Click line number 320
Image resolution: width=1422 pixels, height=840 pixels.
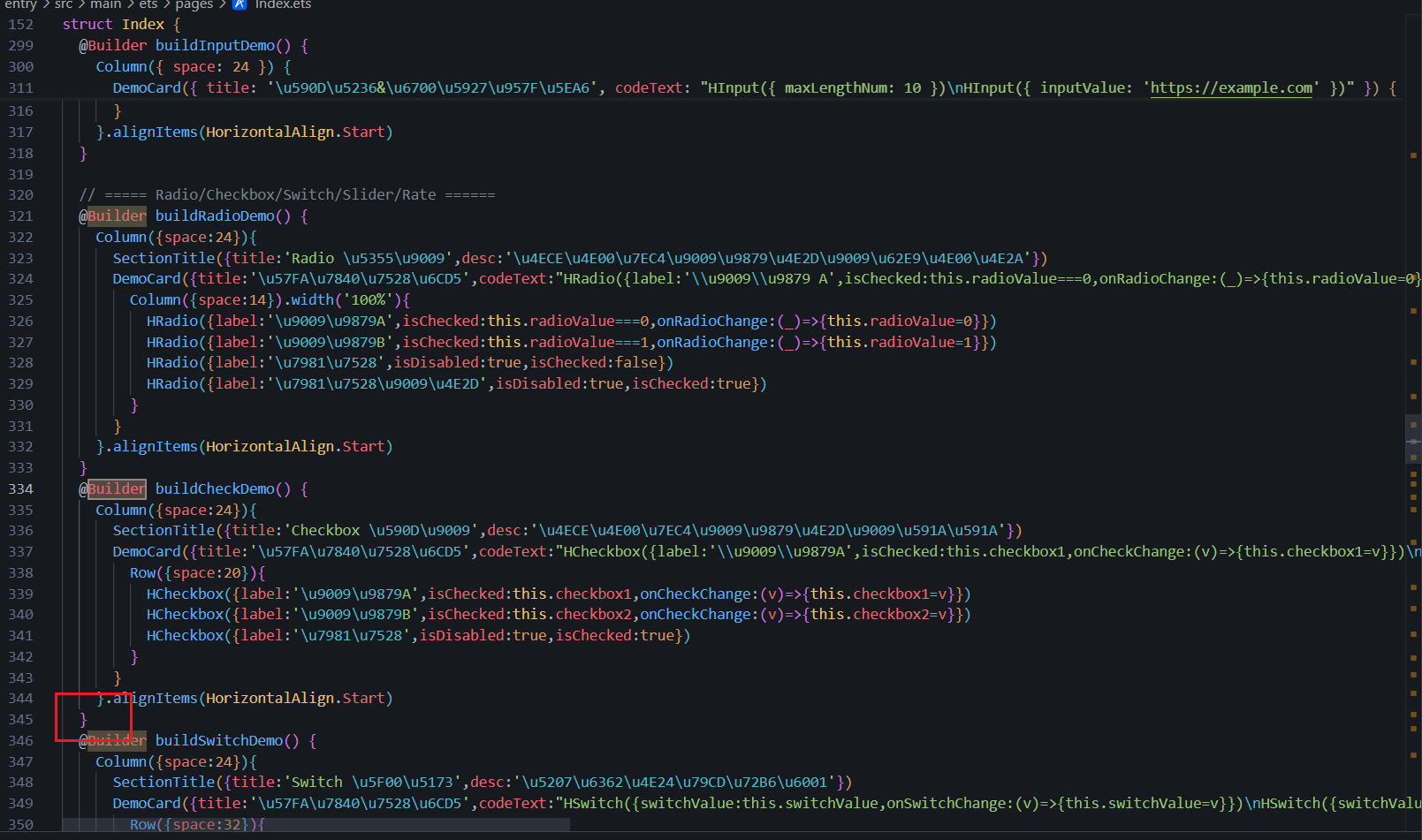tap(20, 194)
